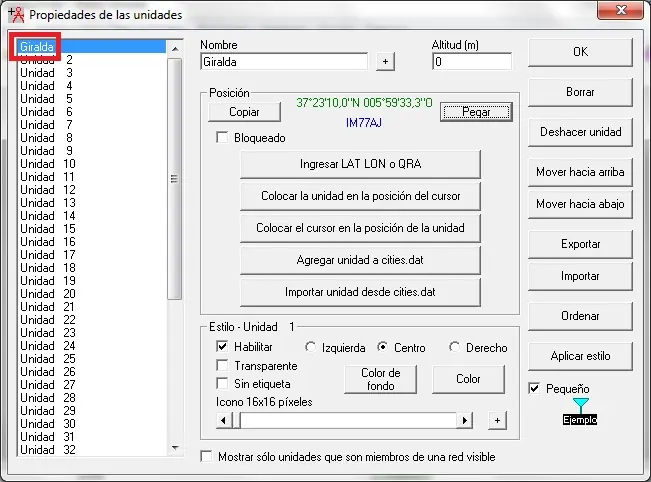
Task: Select Unidad 3 in the list
Action: coord(91,73)
